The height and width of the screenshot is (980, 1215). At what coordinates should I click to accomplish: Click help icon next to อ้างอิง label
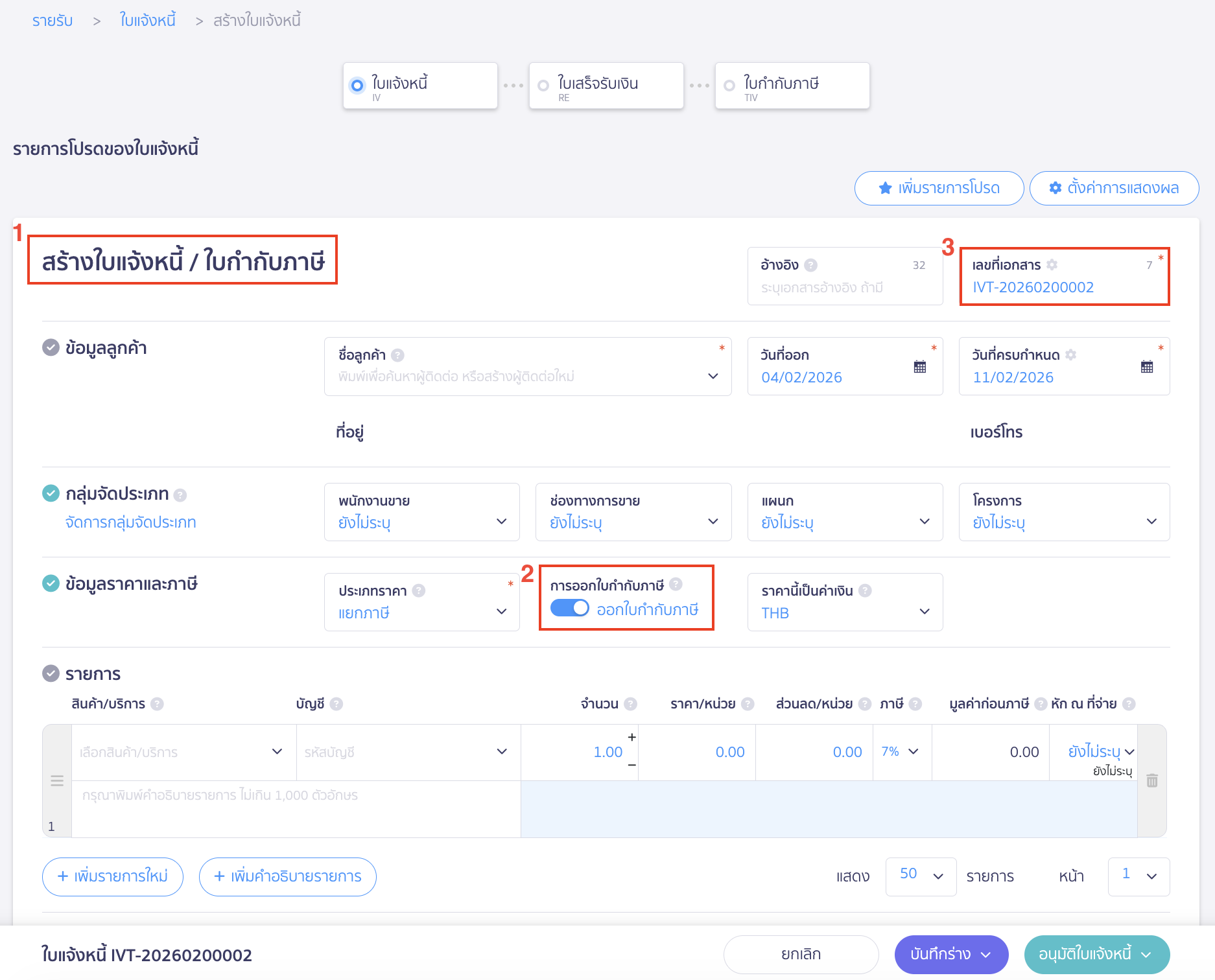[x=810, y=265]
